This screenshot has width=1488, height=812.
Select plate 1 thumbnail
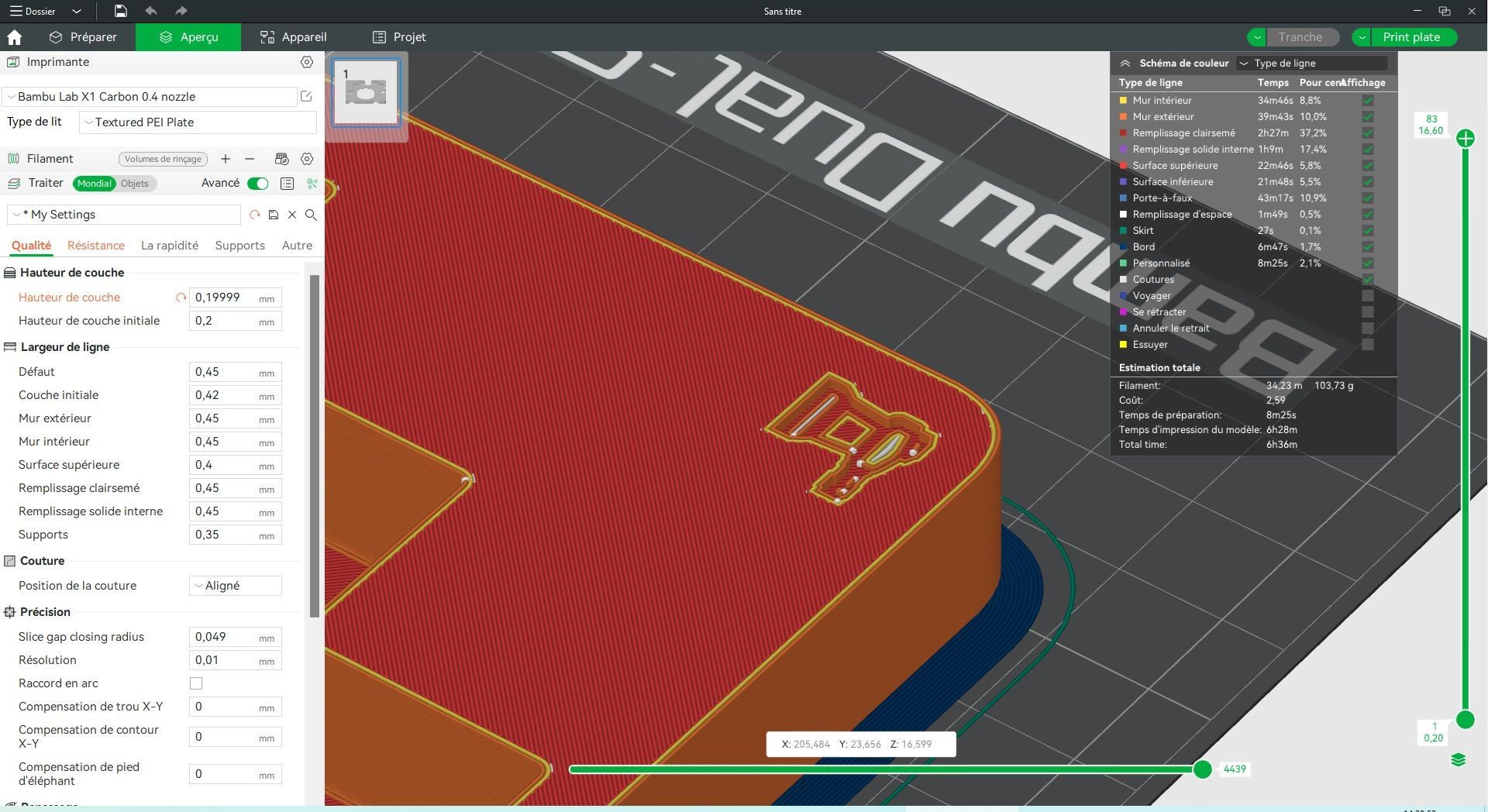(366, 92)
